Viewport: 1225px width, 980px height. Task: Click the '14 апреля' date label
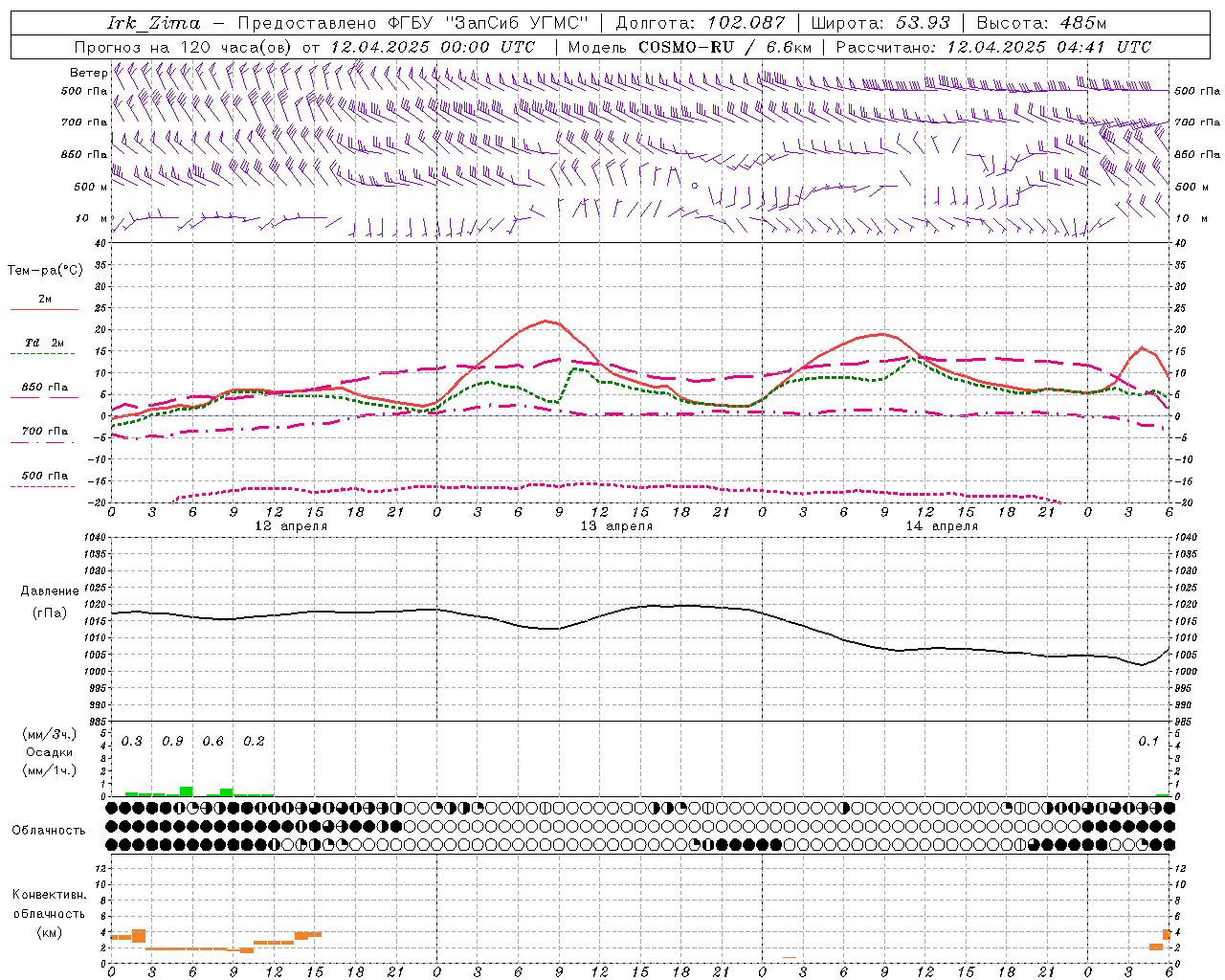[x=942, y=526]
